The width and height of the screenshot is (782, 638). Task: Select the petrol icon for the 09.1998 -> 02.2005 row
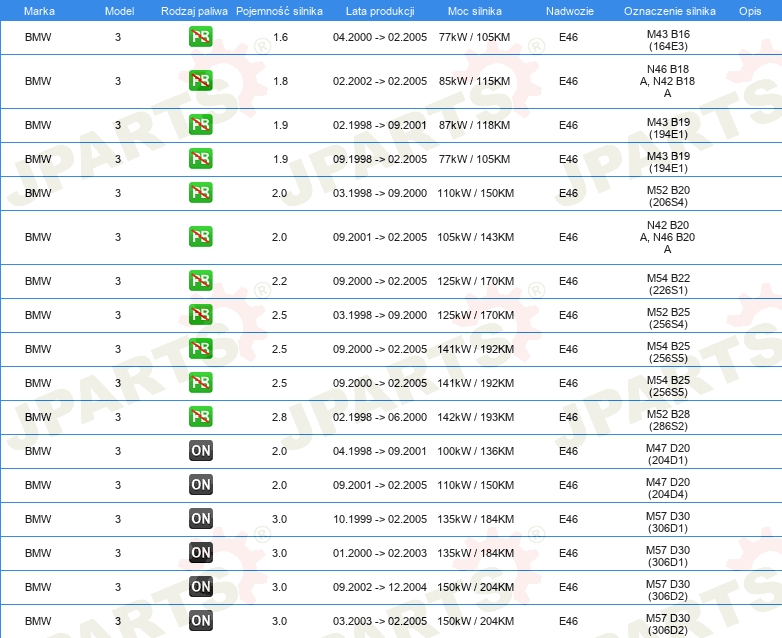[x=200, y=159]
